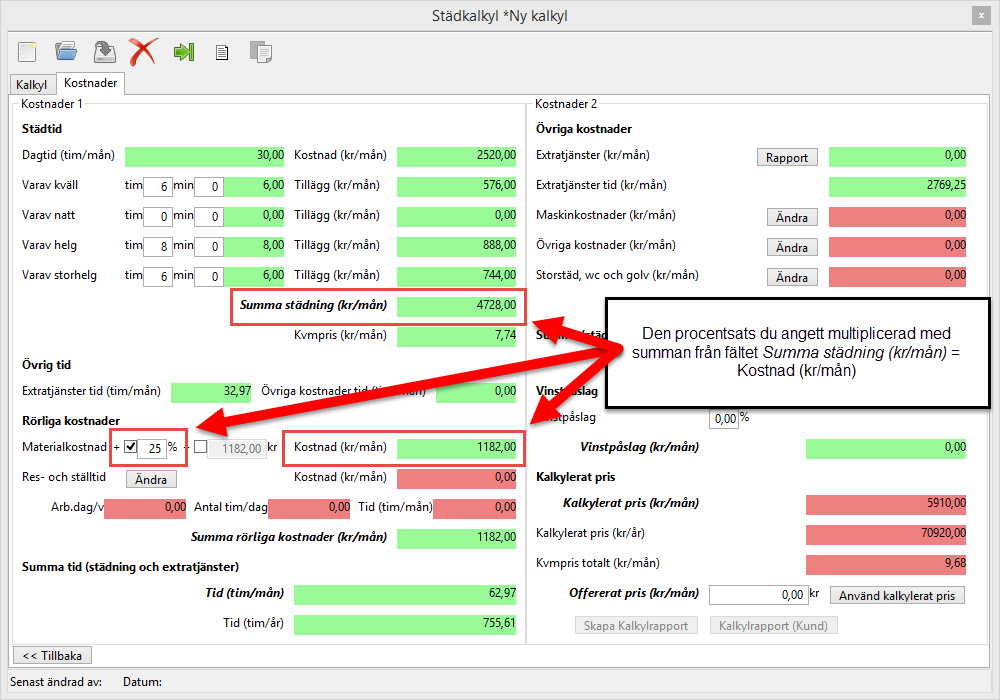Screen dimensions: 1000x700
Task: Select the Kostnader tab
Action: (90, 84)
